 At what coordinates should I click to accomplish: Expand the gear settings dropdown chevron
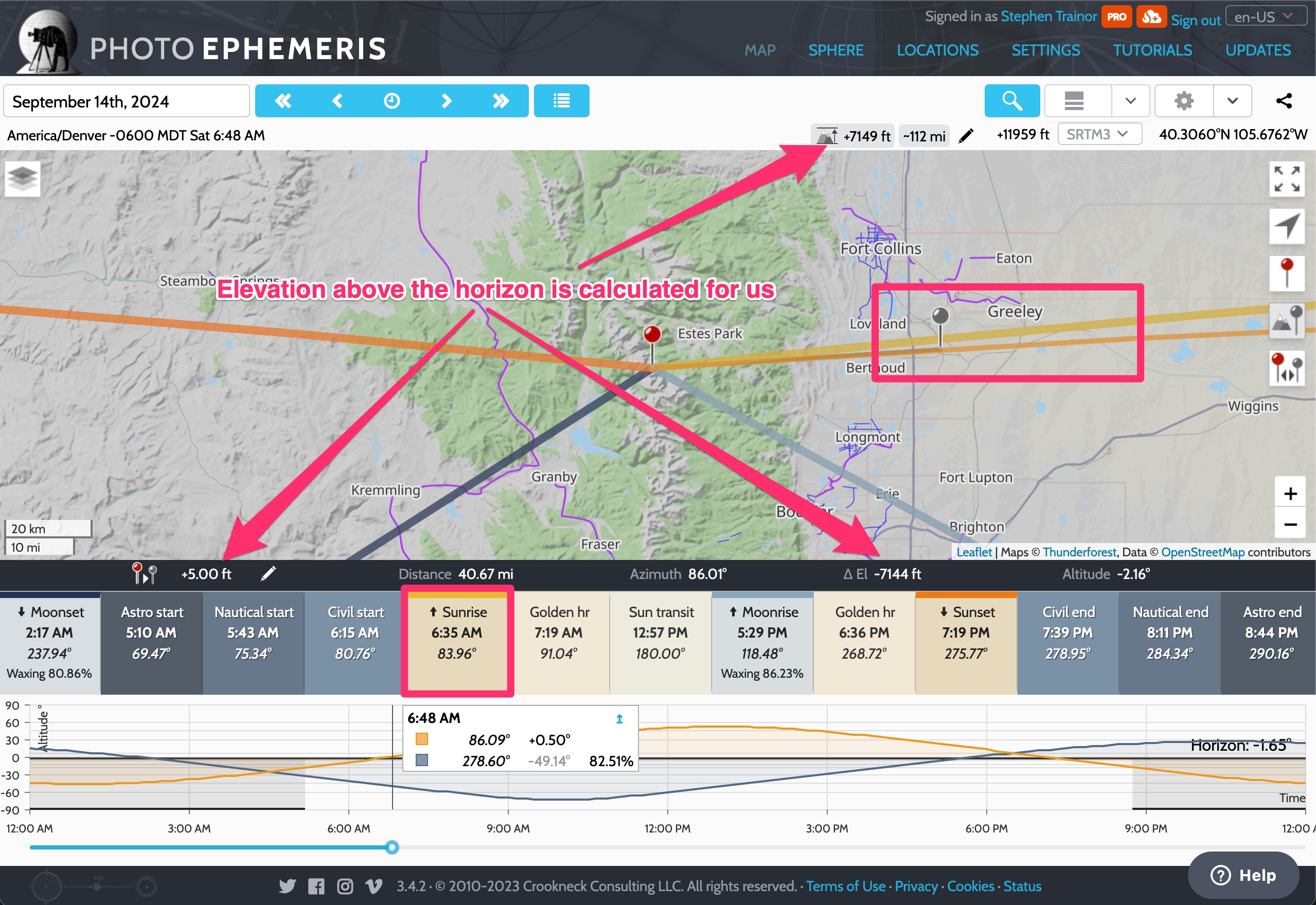(x=1233, y=101)
